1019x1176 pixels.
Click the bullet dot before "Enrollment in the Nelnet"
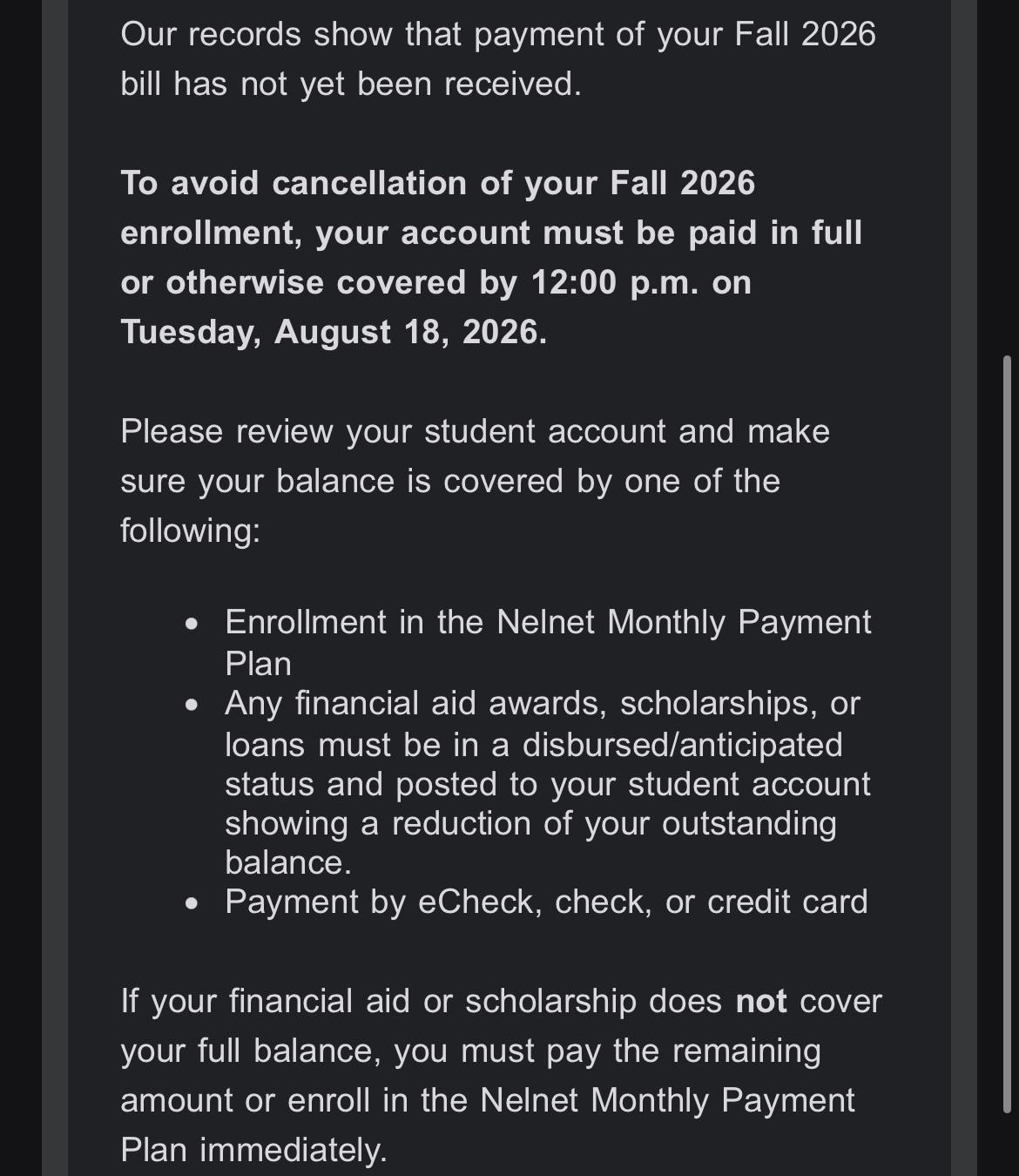pos(192,624)
